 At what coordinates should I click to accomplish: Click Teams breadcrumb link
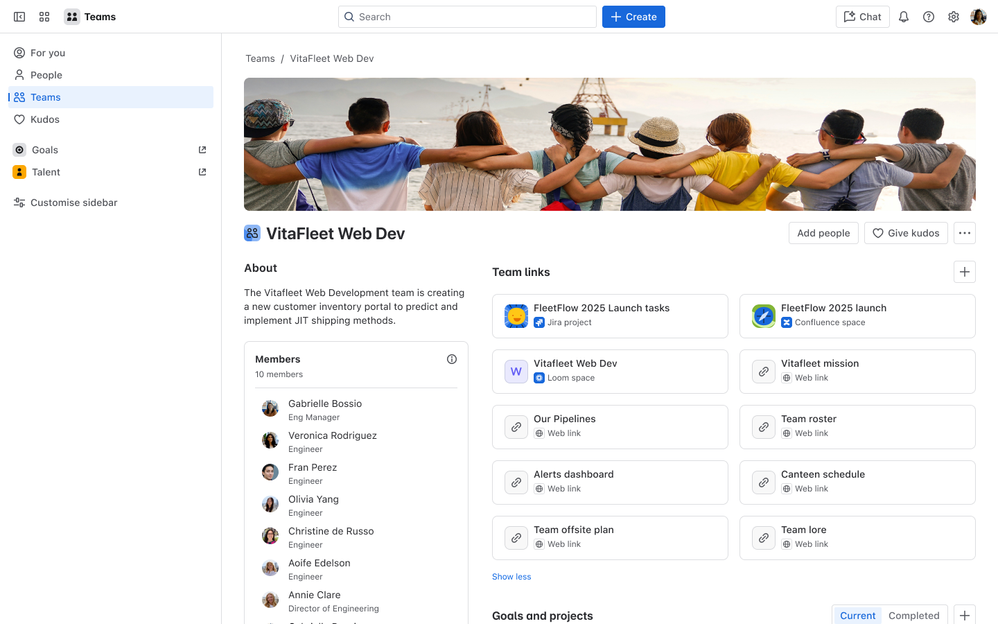click(x=260, y=59)
